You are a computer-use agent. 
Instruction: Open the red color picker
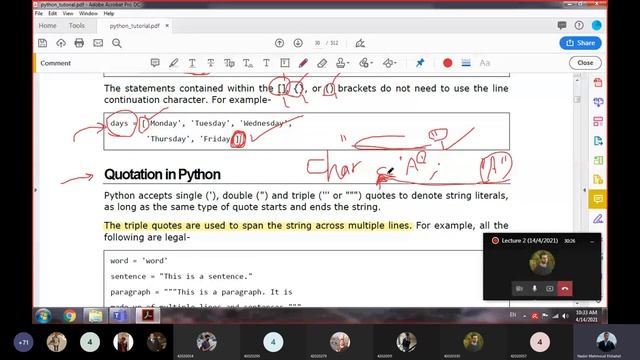pos(447,63)
